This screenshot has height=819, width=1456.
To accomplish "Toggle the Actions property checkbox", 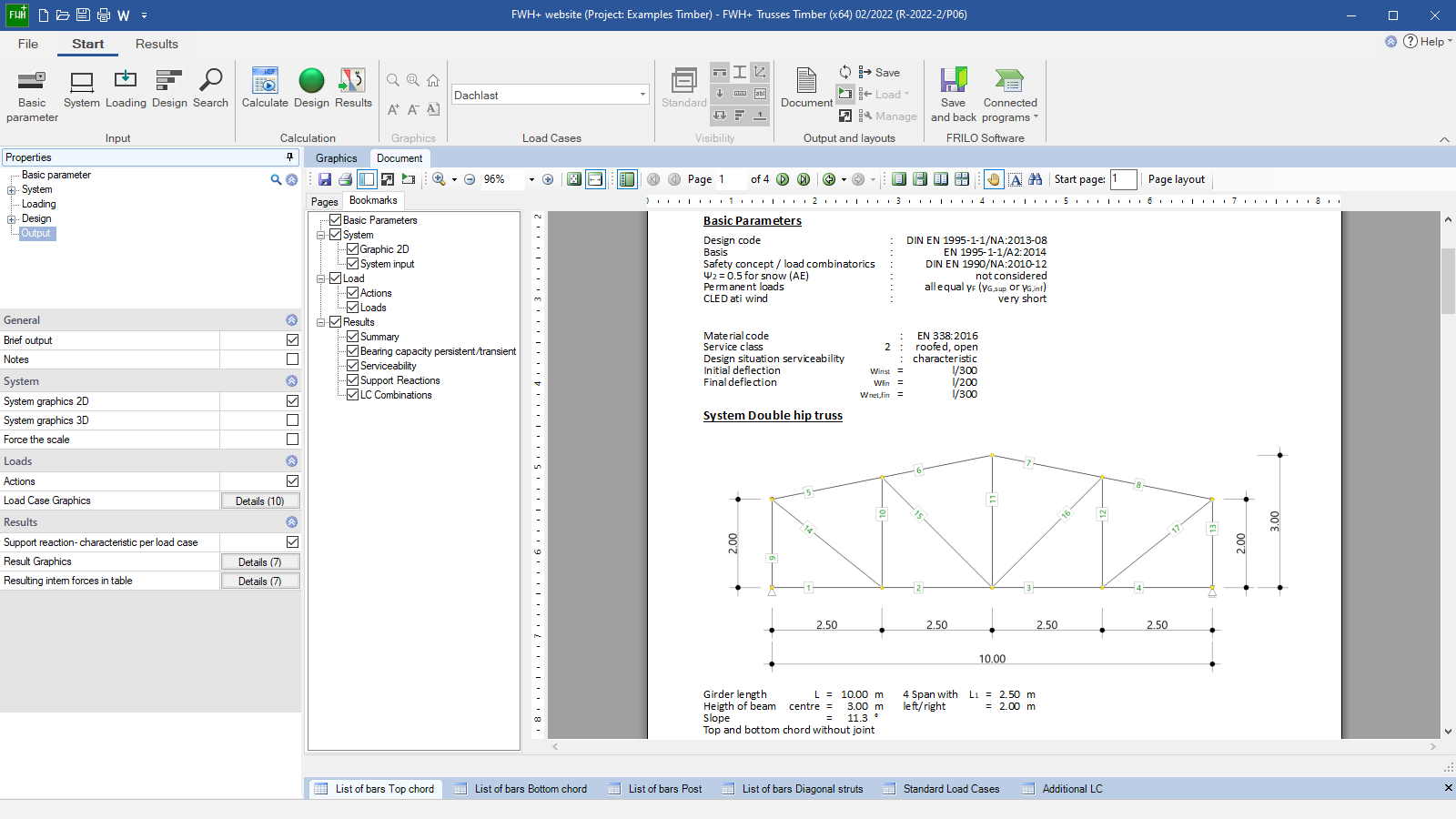I will tap(292, 480).
